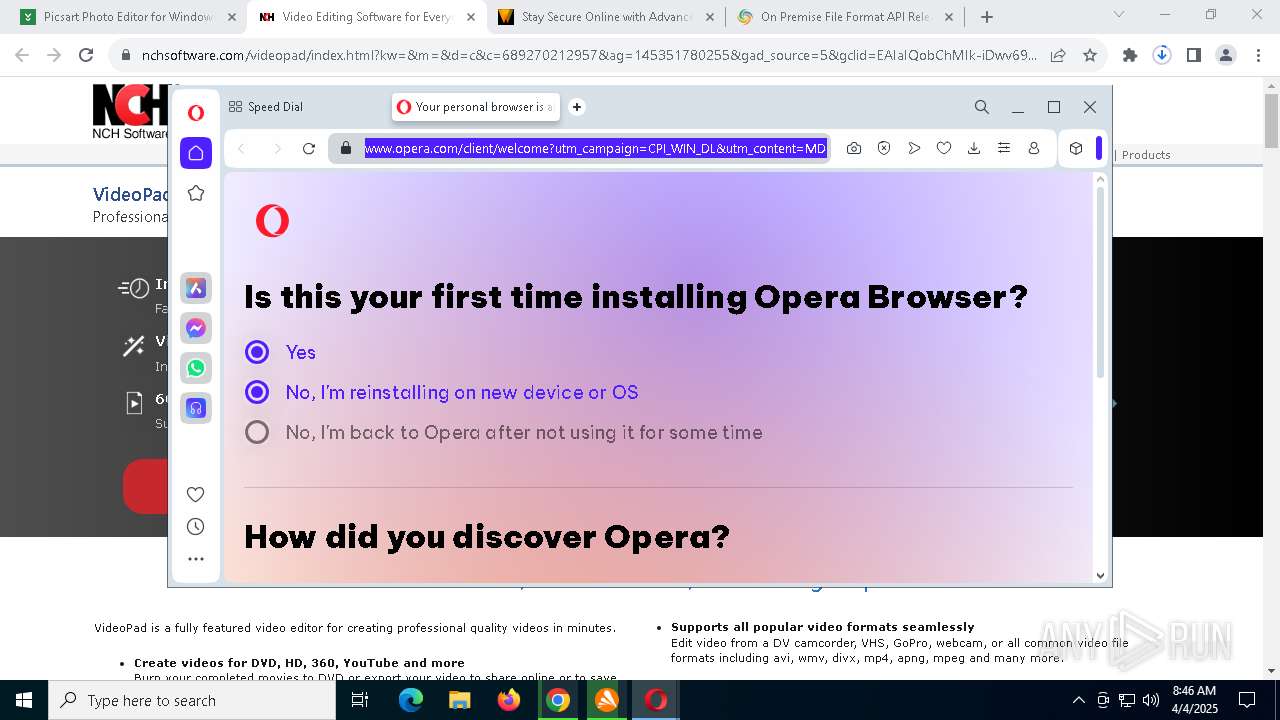Take a snapshot with Opera camera icon
1280x720 pixels.
(854, 148)
